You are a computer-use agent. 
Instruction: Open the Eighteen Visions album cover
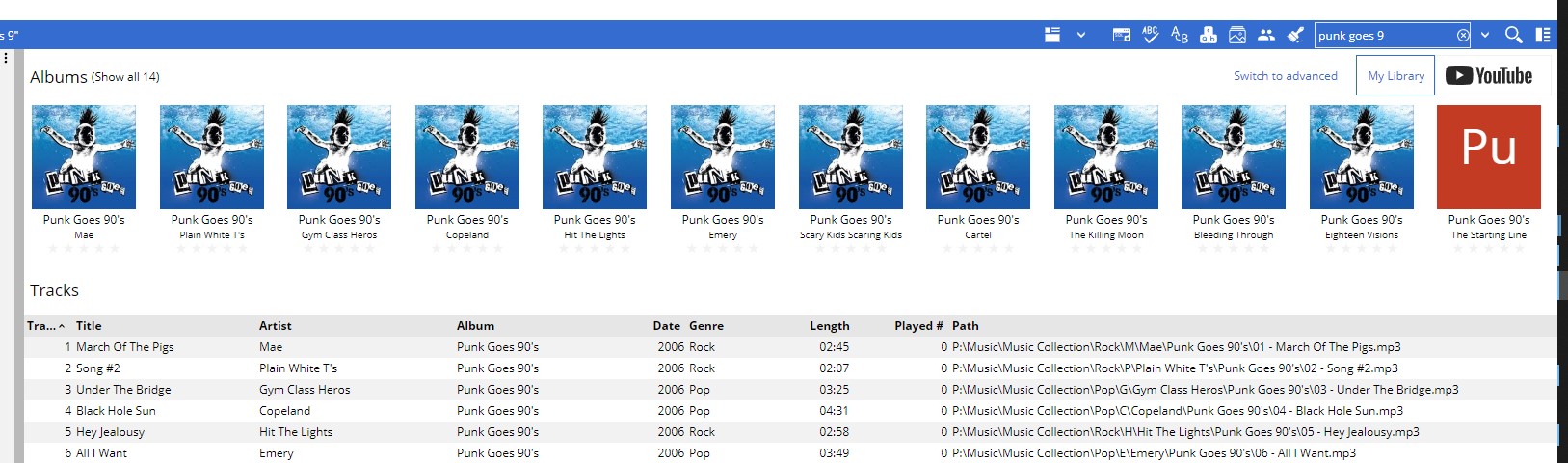(x=1362, y=157)
